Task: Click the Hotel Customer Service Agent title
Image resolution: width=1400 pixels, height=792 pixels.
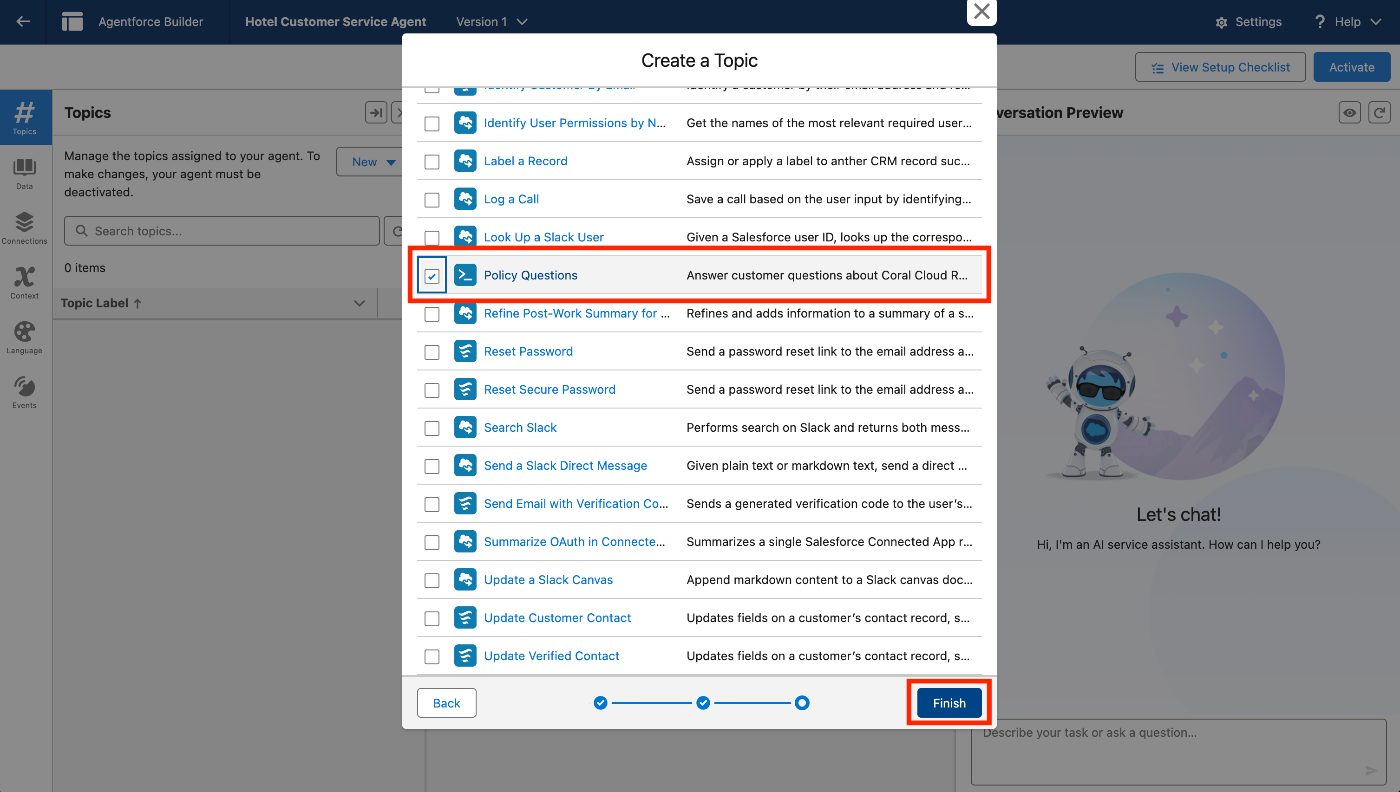Action: [336, 22]
